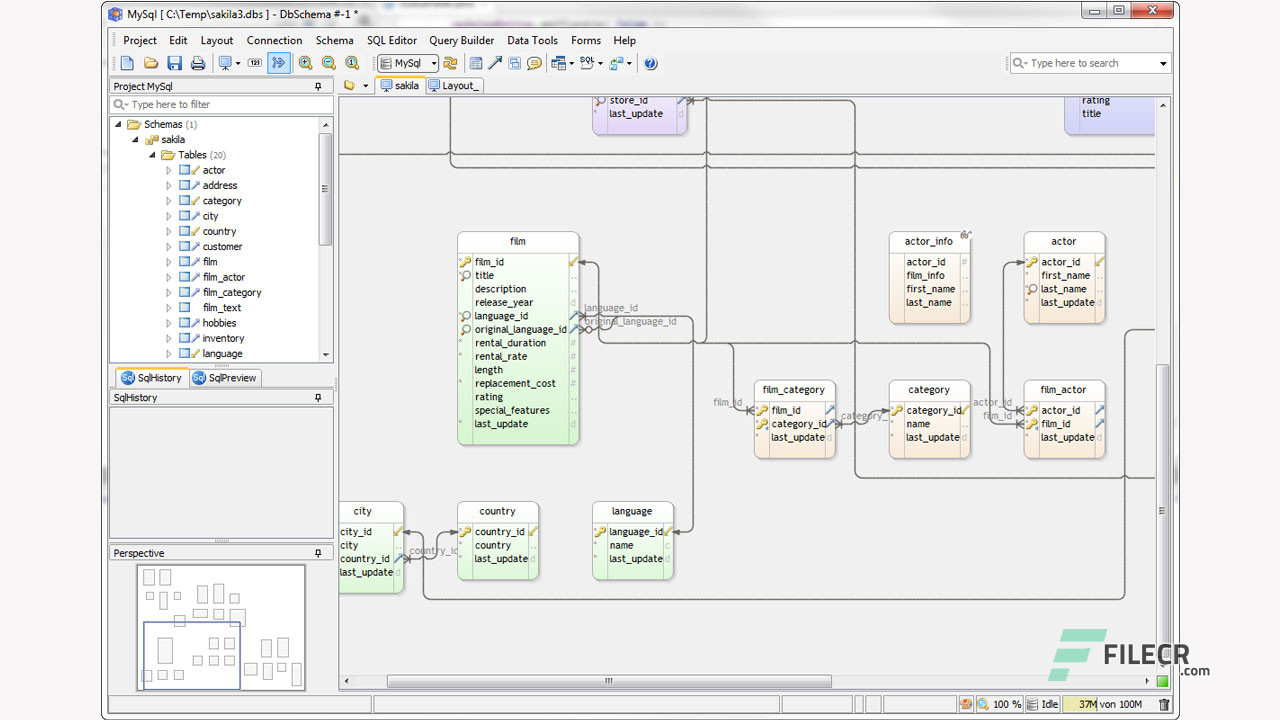Screen dimensions: 1280x720
Task: Add a callout comment with speech bubble icon
Action: (534, 63)
